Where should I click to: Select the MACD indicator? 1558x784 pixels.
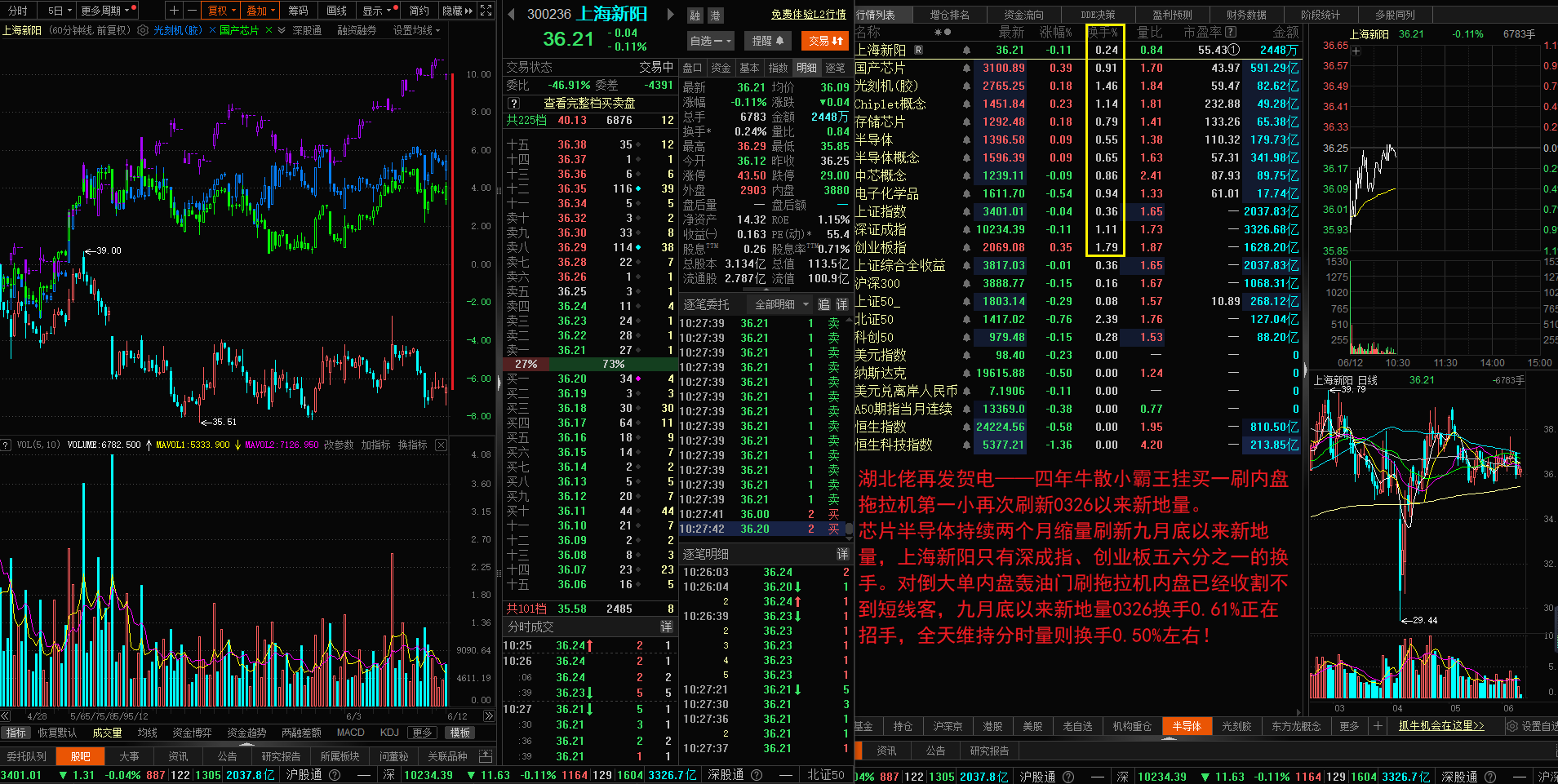[351, 733]
